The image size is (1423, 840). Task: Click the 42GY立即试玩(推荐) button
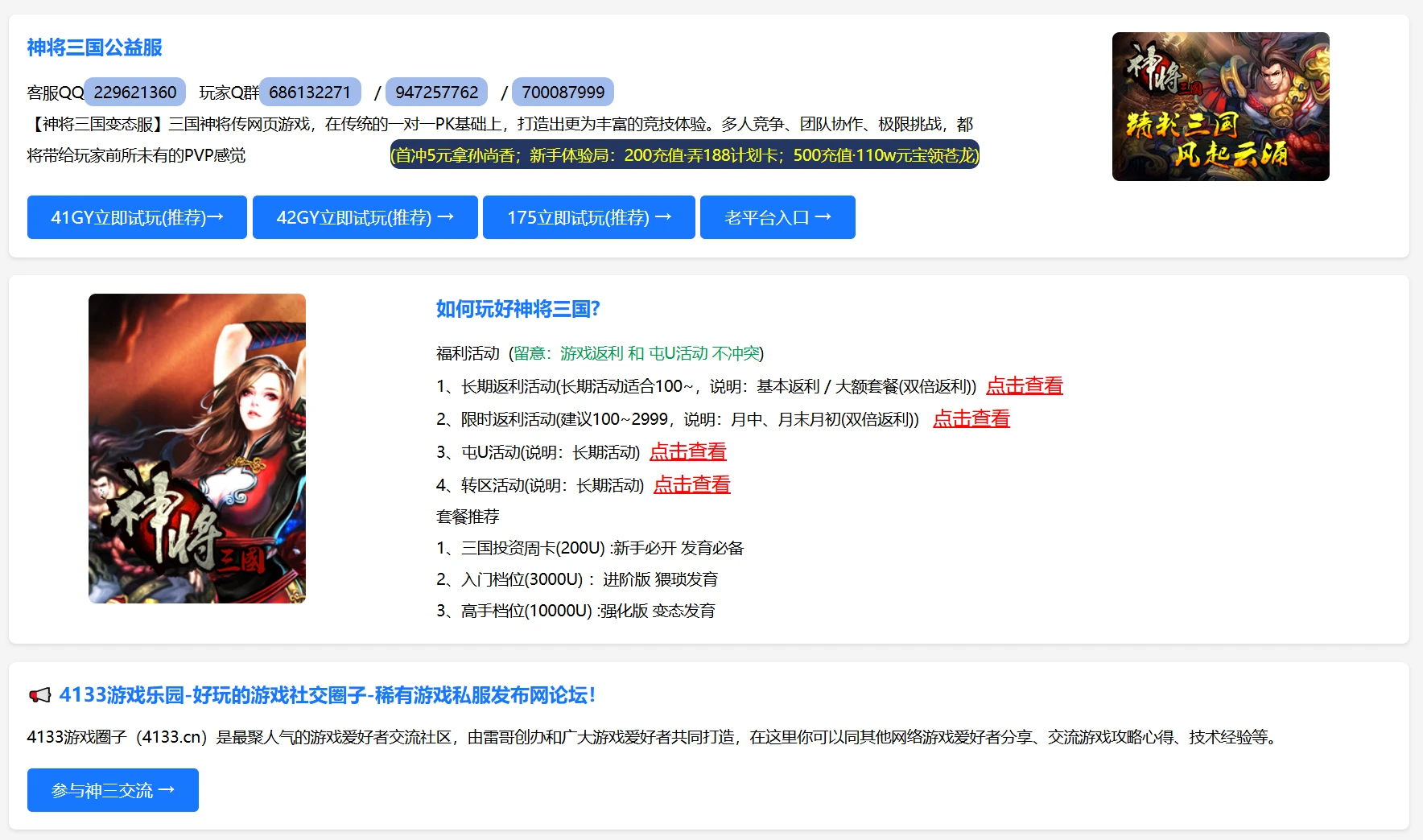(364, 216)
